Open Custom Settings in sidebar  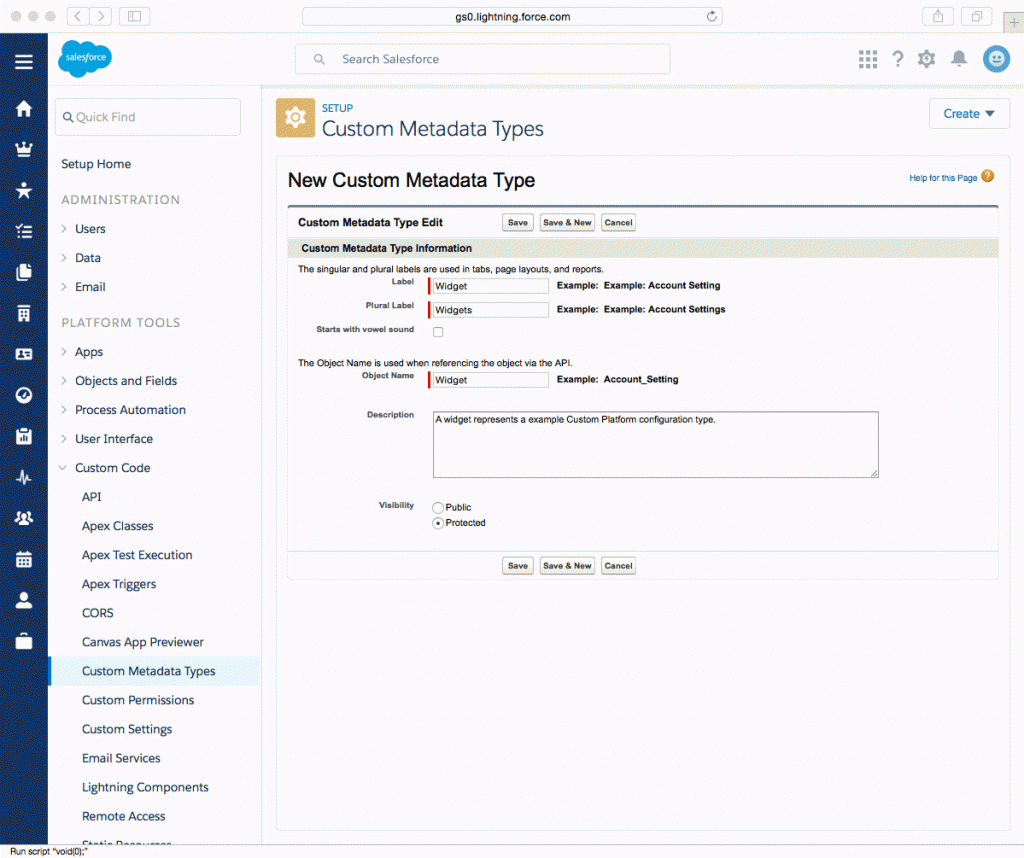(x=127, y=729)
